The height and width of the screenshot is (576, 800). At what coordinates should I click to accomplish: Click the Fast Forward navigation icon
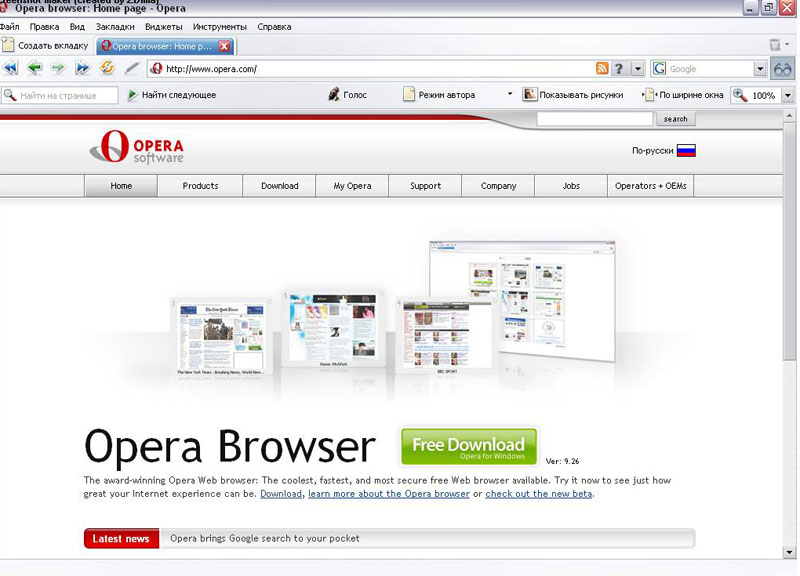click(x=82, y=68)
